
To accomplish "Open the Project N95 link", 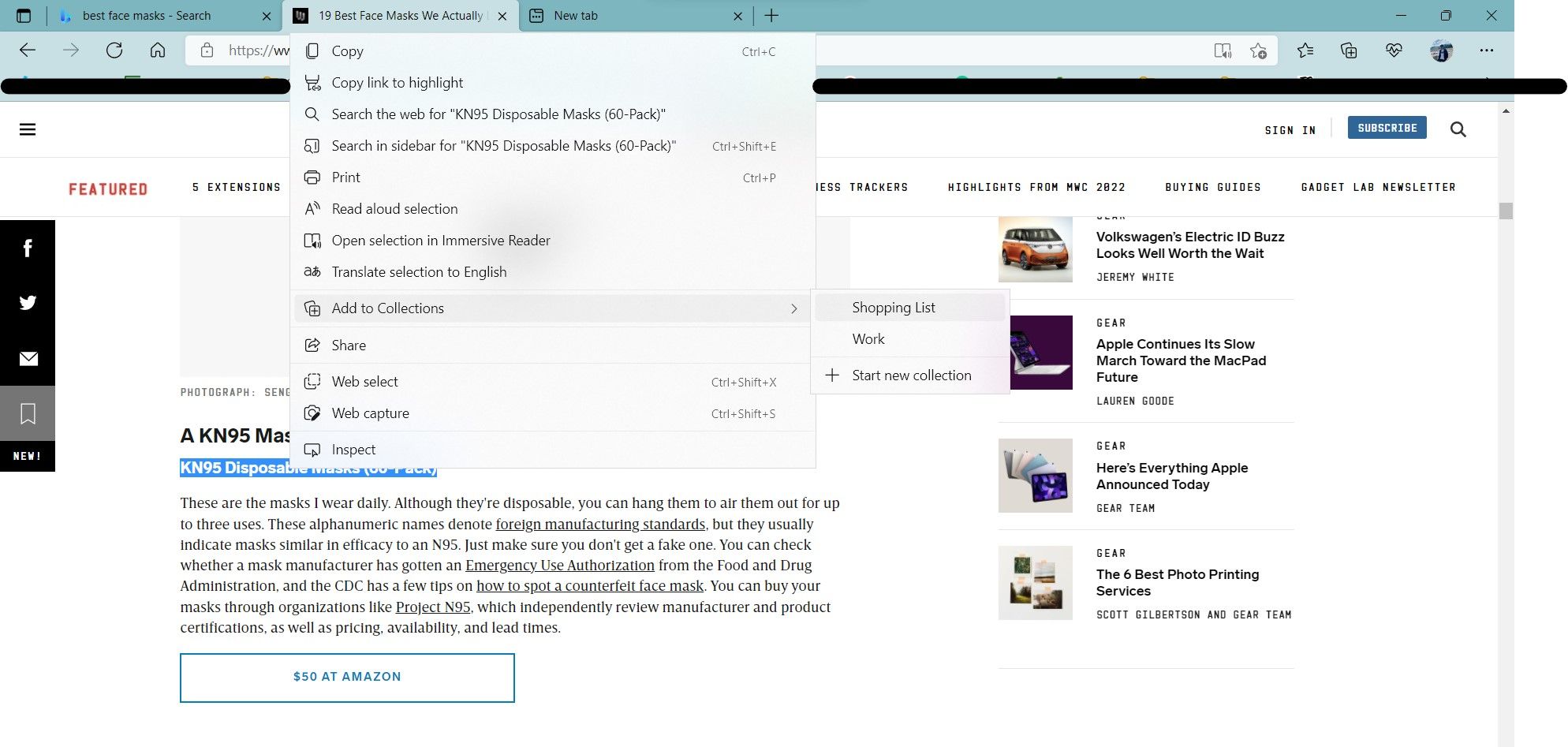I will pyautogui.click(x=433, y=607).
